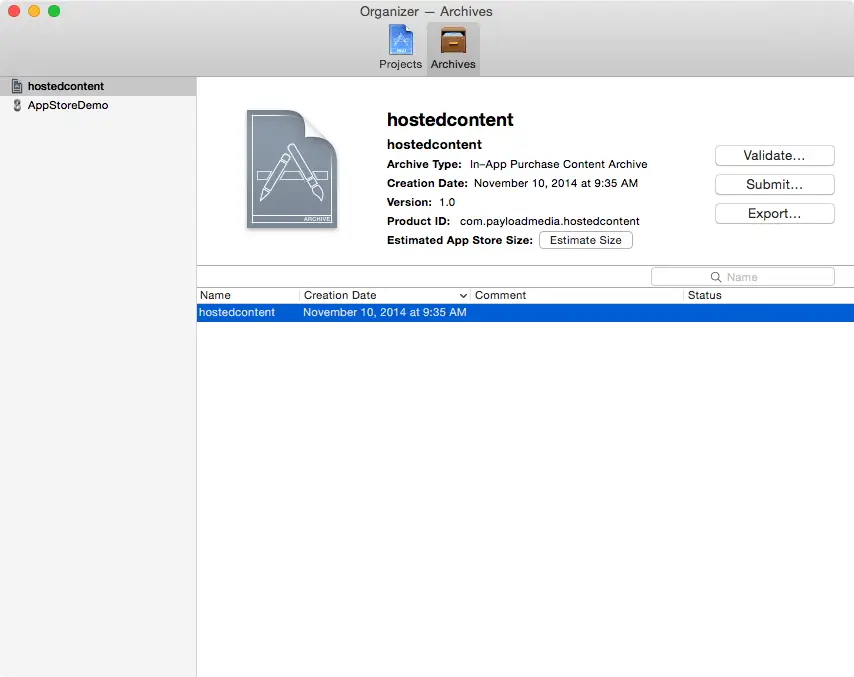
Task: Click the AppStoreDemo sidebar icon
Action: point(17,105)
